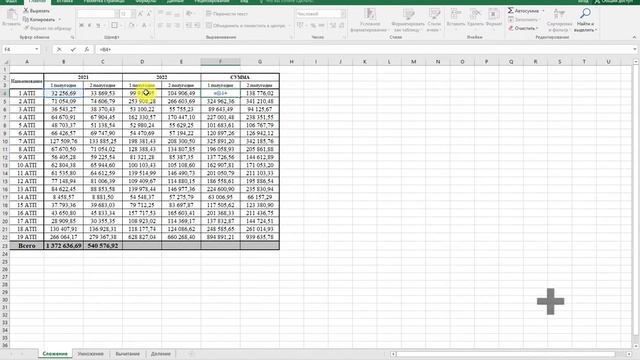Click the Copy (Копировать) button
Viewport: 640px width, 360px height.
[x=39, y=19]
